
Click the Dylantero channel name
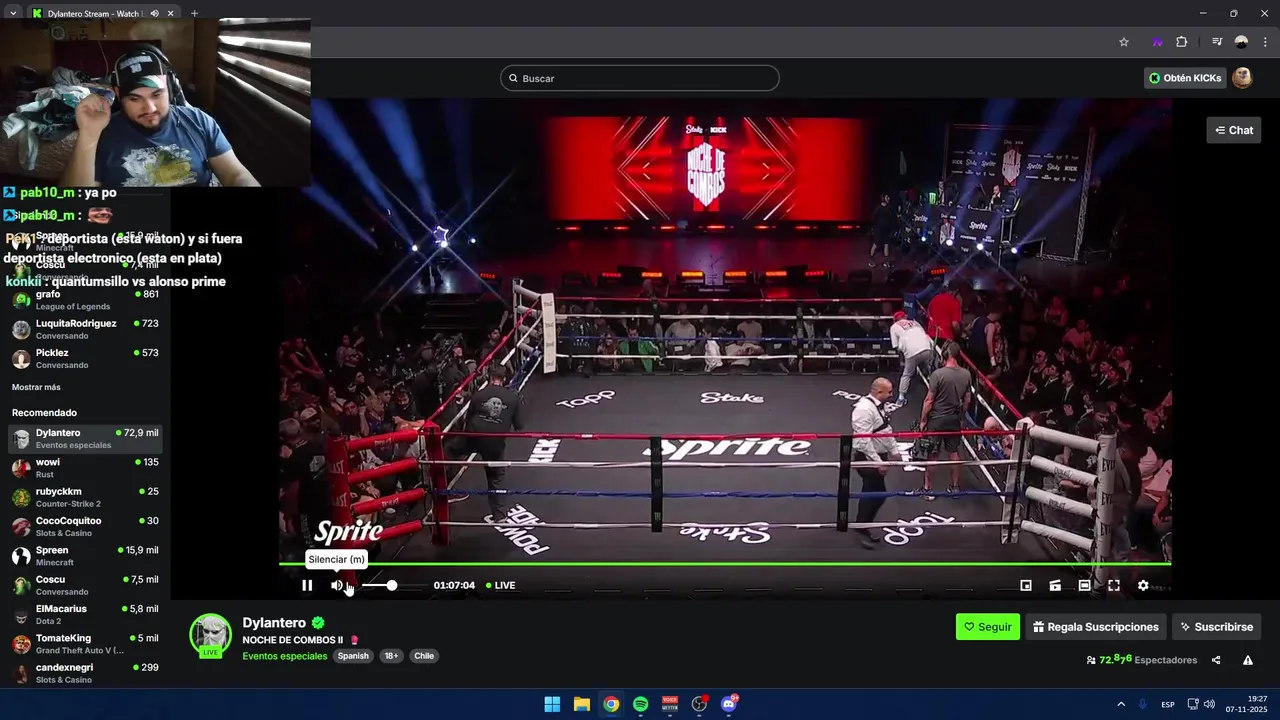(x=274, y=623)
